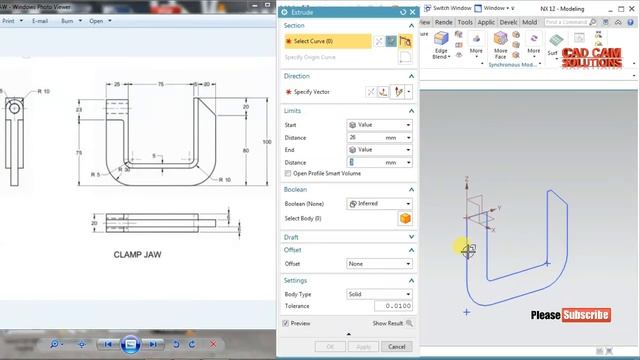Open the Print menu in Photo Viewer
640x360 pixels.
pyautogui.click(x=12, y=21)
